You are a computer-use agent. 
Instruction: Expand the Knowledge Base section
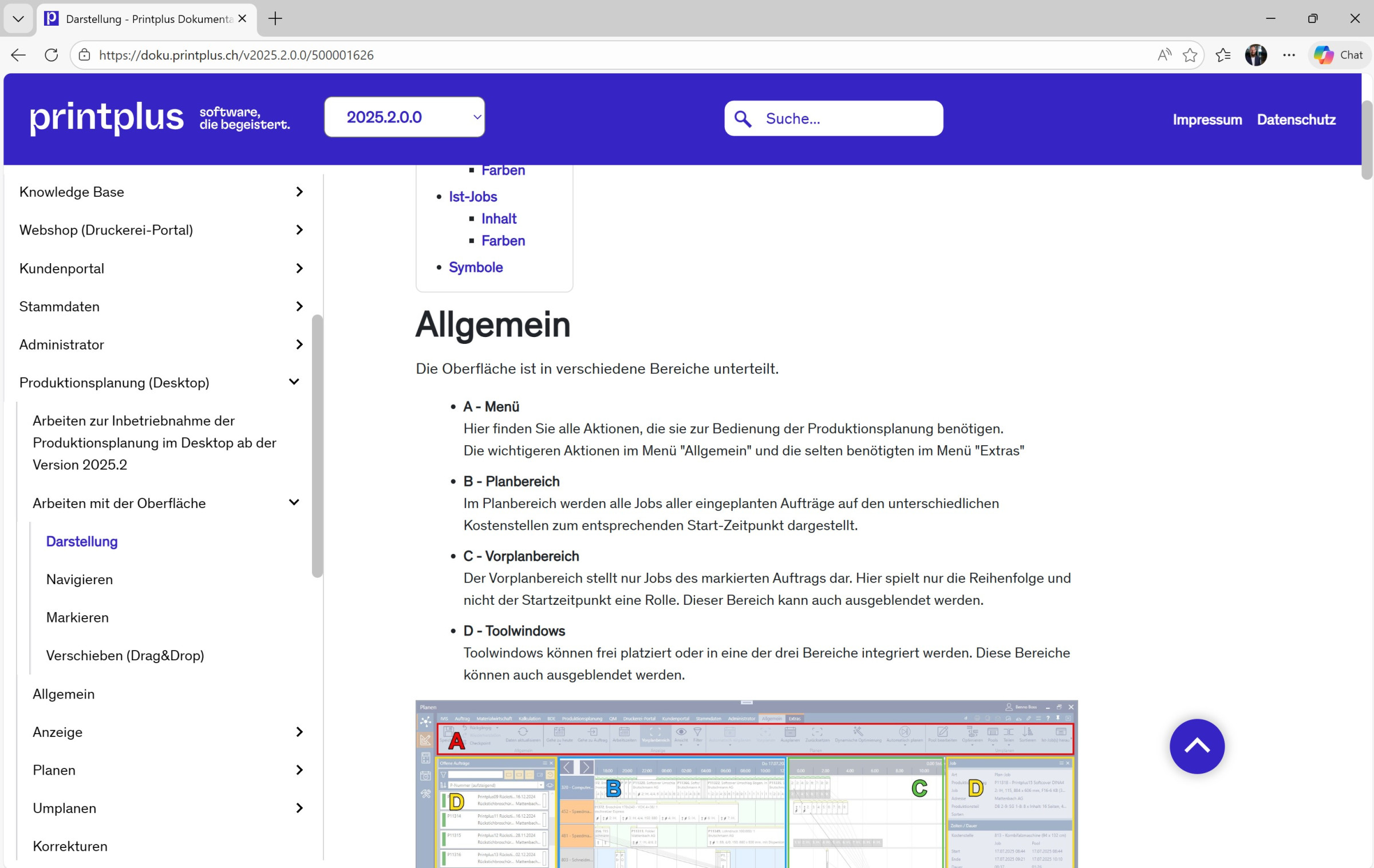(x=161, y=192)
